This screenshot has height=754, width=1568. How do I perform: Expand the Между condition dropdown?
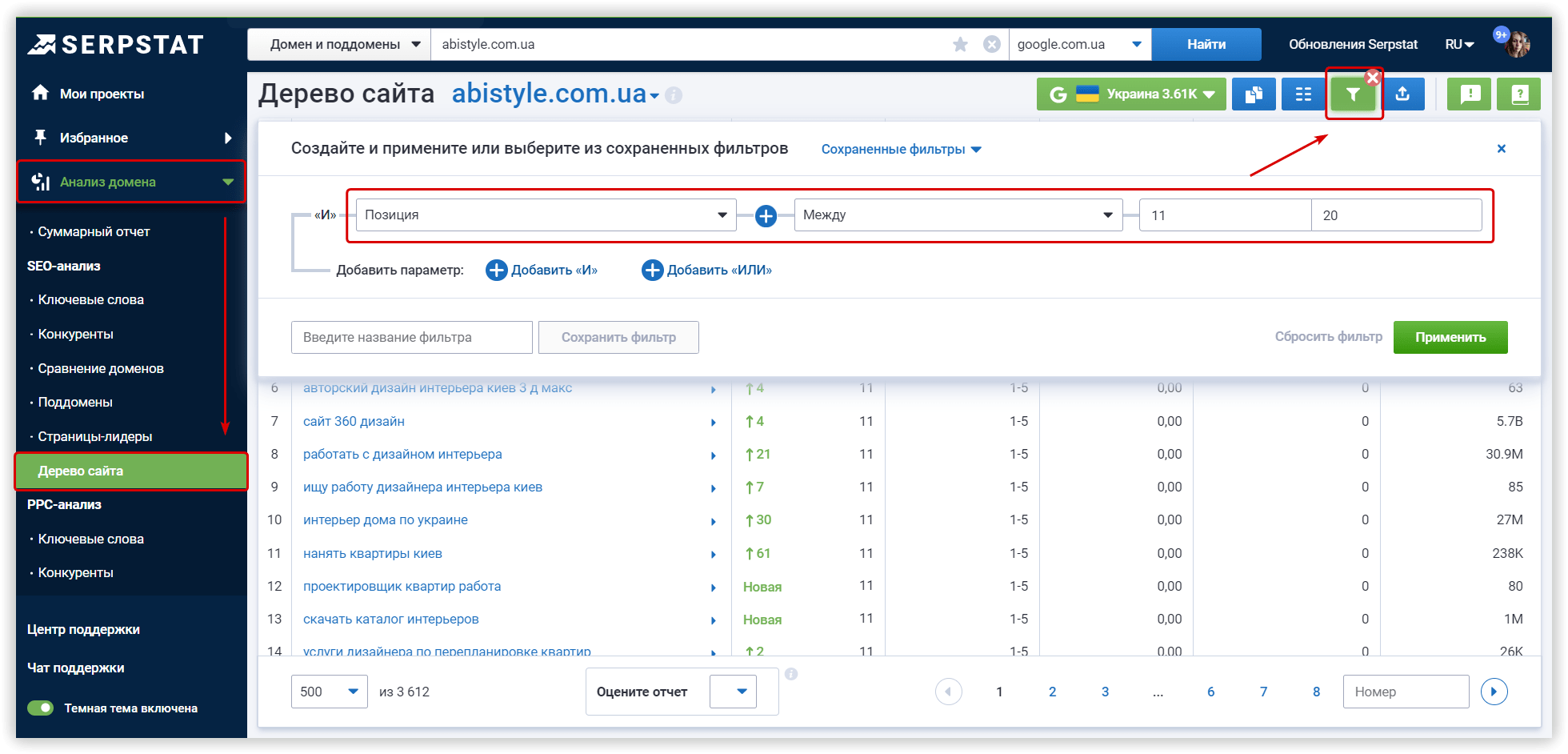[x=958, y=215]
